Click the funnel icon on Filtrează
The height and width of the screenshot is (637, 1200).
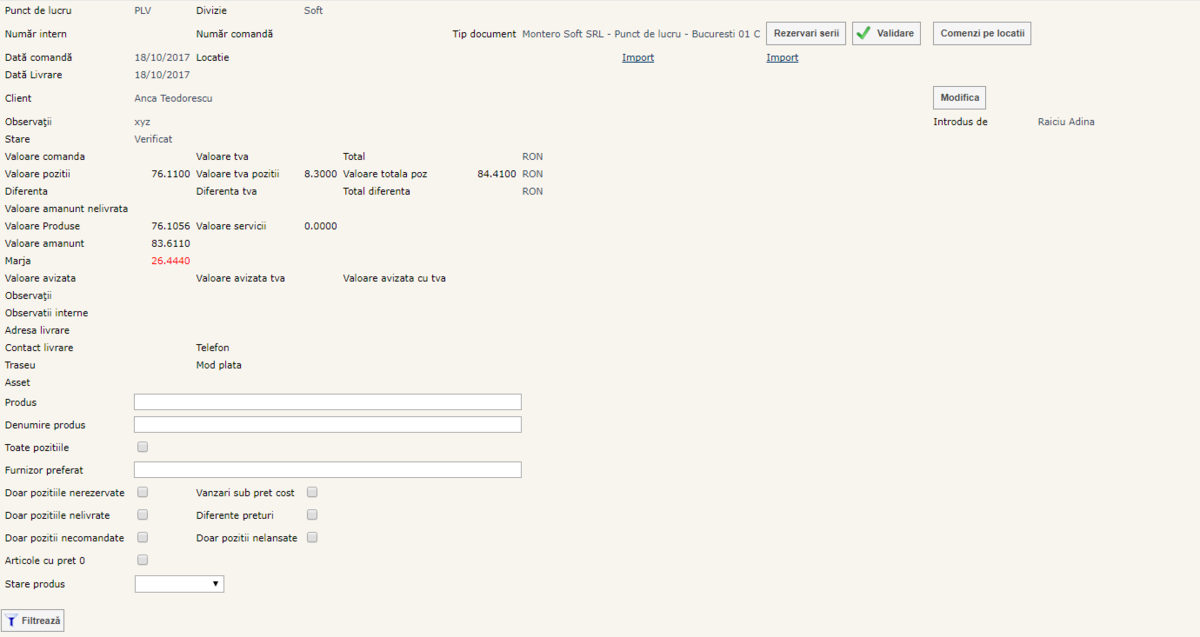[x=11, y=621]
